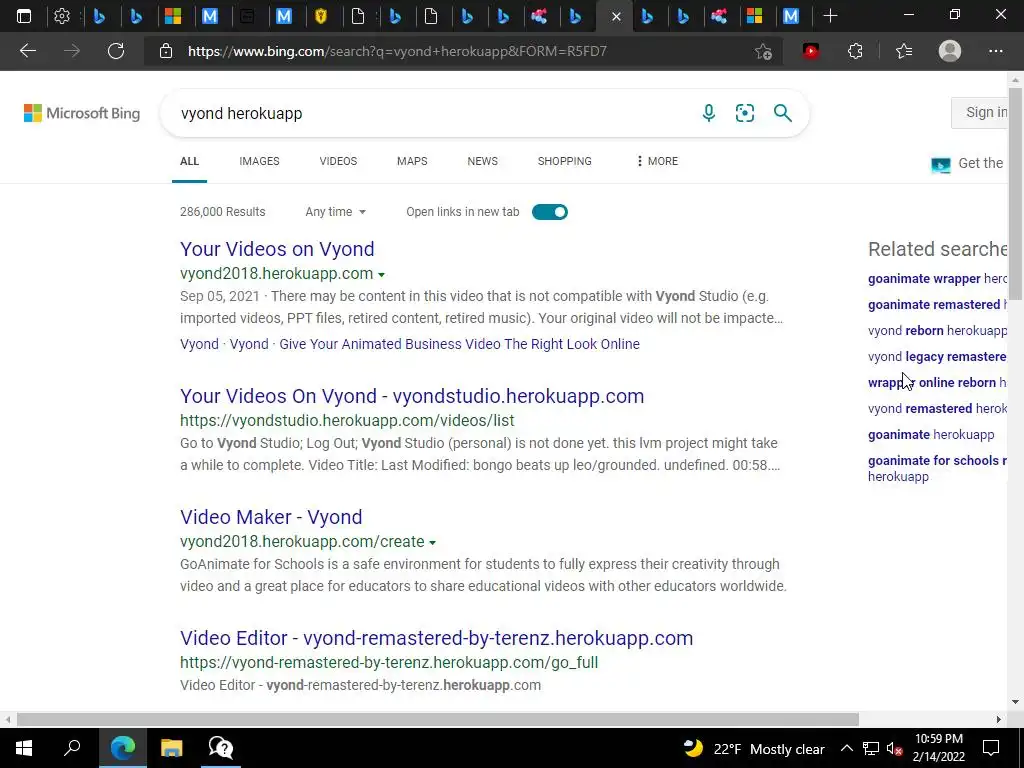The image size is (1024, 768).
Task: Submit search with the magnifier icon
Action: pyautogui.click(x=782, y=113)
